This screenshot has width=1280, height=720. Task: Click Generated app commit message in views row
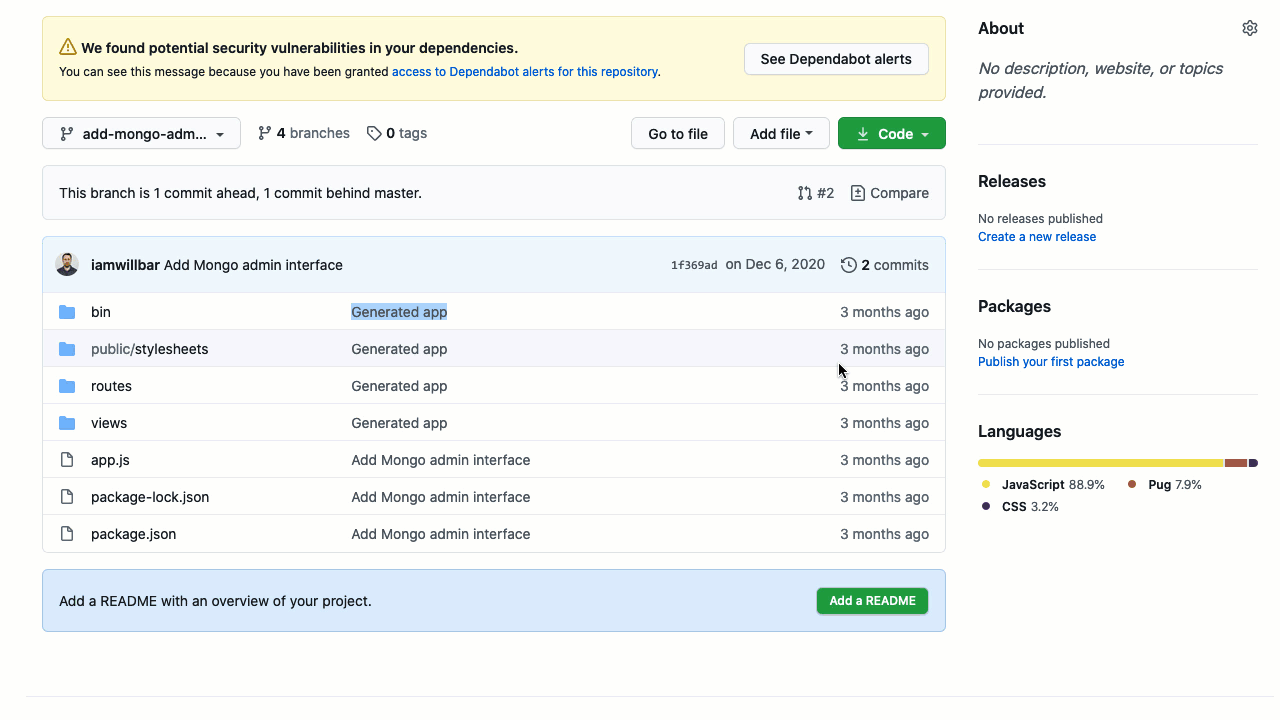click(399, 423)
